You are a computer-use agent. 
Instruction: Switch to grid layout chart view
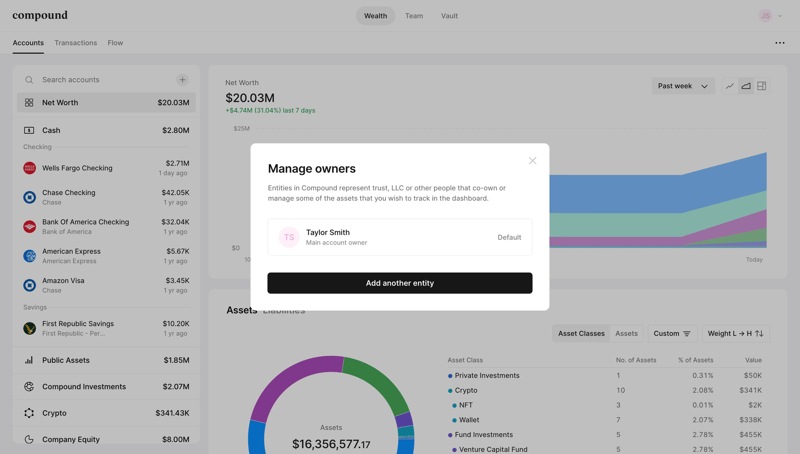pyautogui.click(x=762, y=86)
